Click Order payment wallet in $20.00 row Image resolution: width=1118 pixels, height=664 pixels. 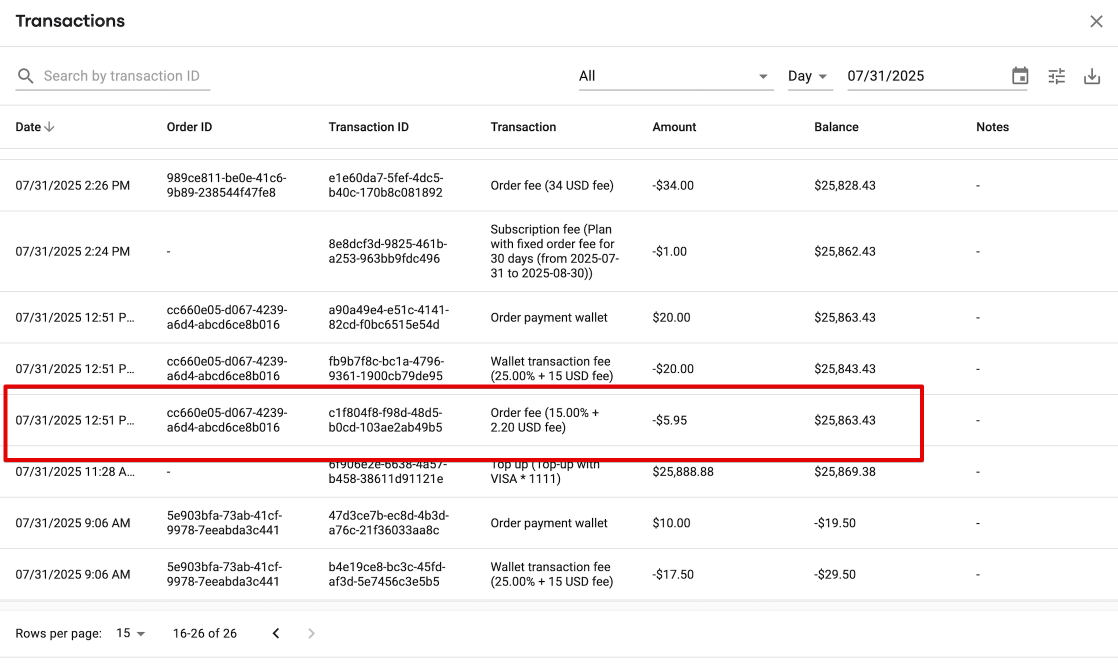[549, 317]
